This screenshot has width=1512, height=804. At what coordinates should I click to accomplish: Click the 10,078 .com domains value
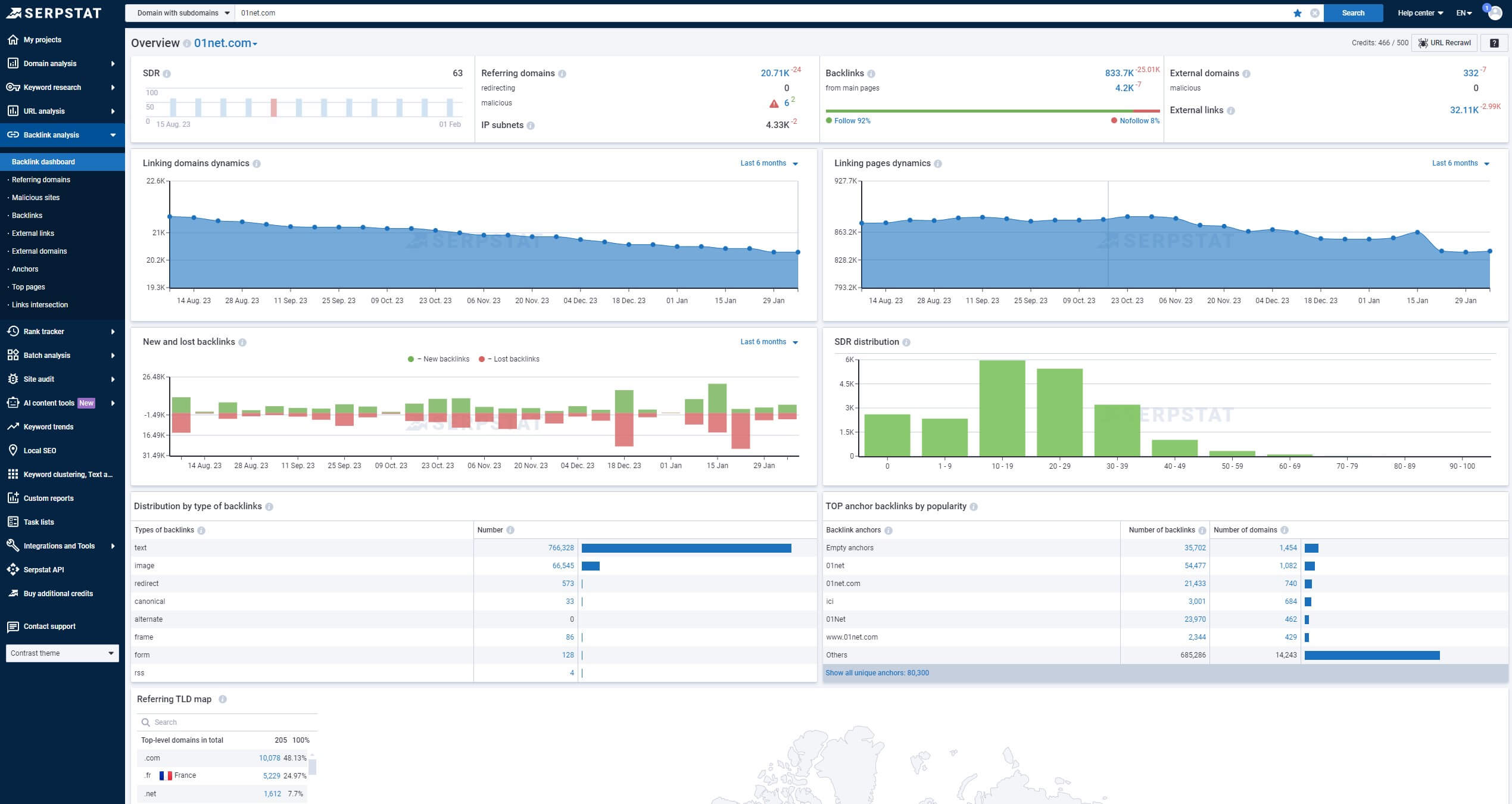pos(269,758)
